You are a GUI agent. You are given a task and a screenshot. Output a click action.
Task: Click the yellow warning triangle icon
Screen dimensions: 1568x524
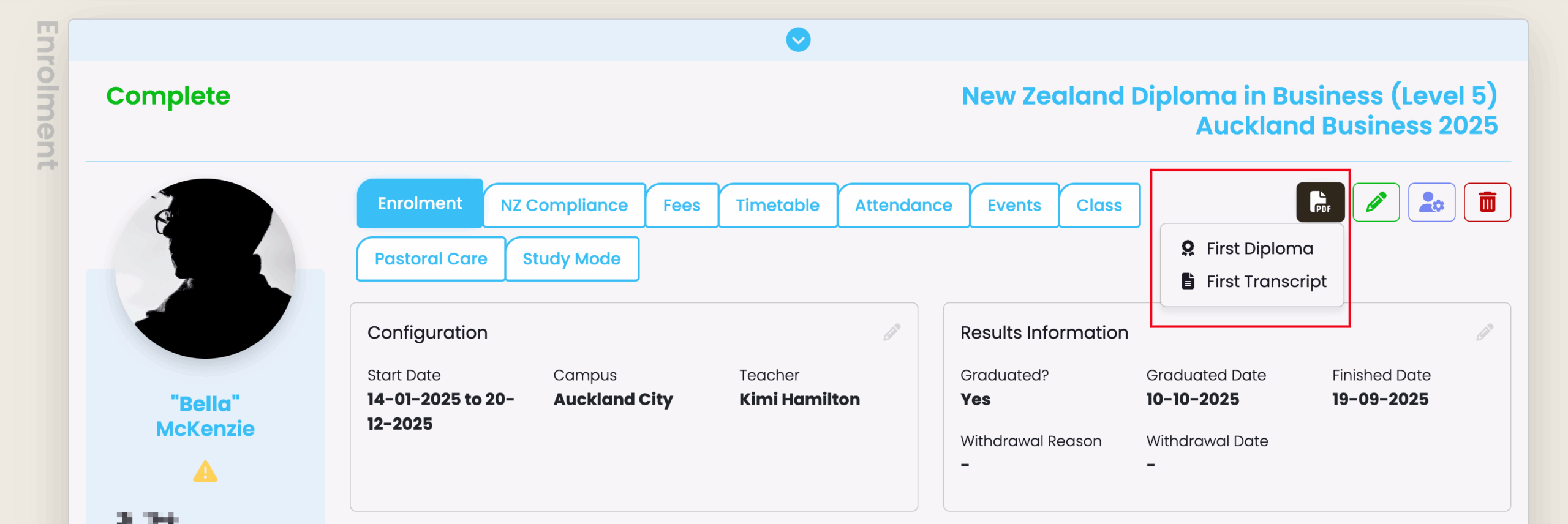pos(205,471)
